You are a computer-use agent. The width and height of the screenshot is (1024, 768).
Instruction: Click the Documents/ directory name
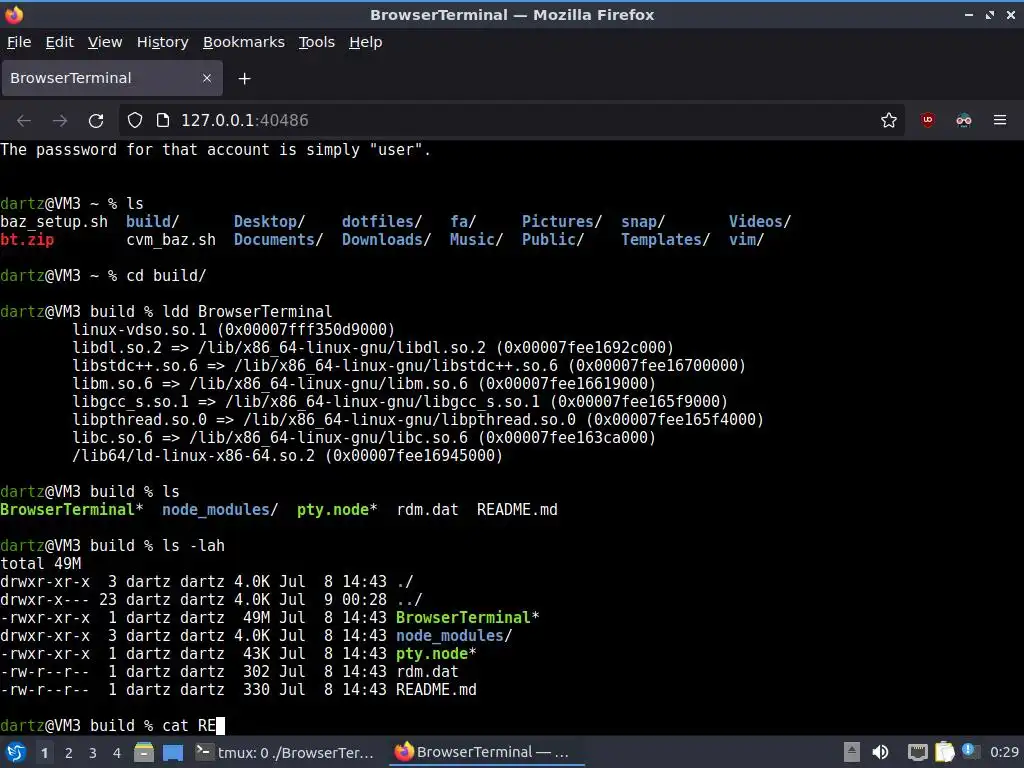click(x=279, y=240)
